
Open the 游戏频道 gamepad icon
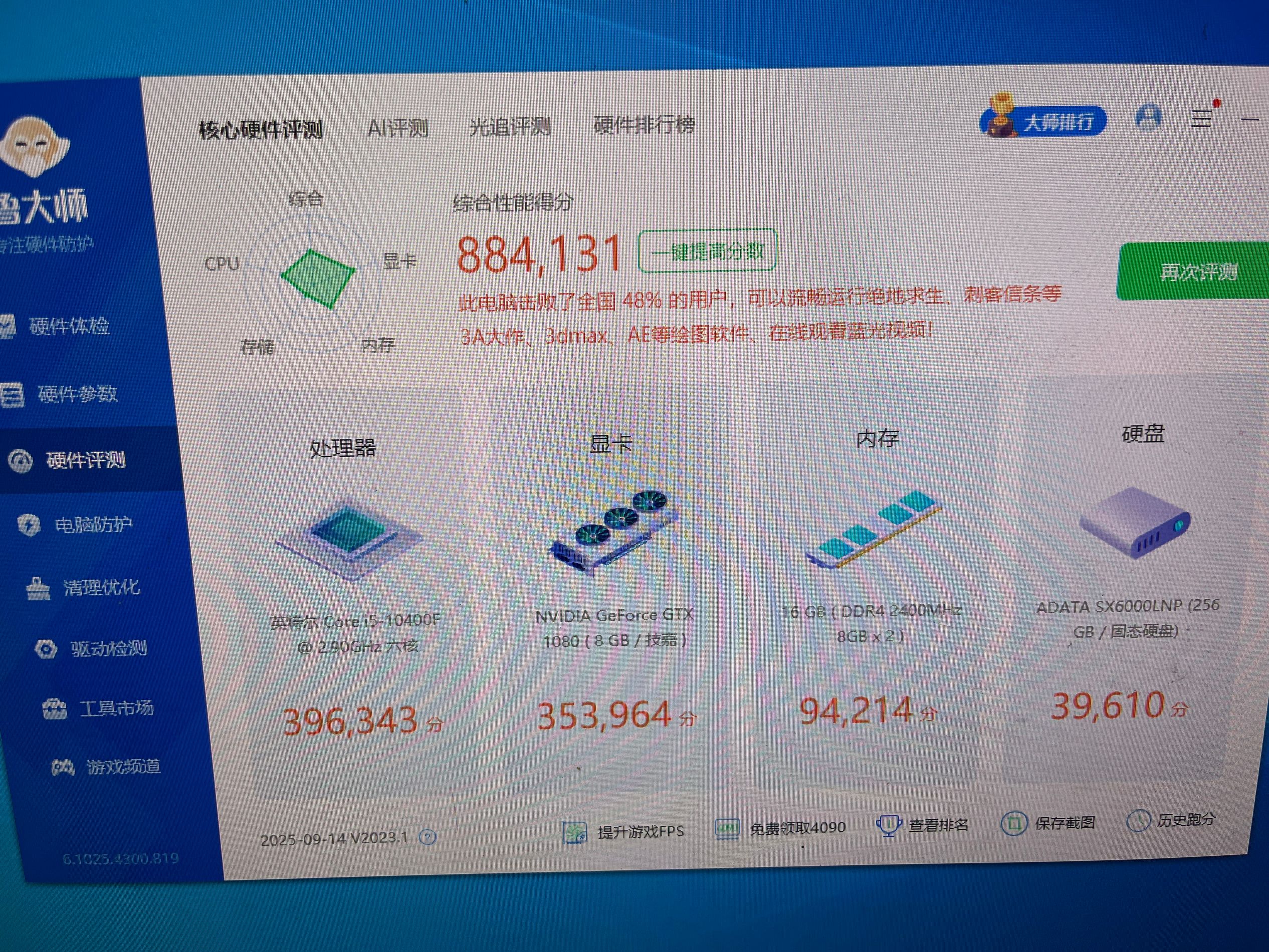pyautogui.click(x=63, y=767)
